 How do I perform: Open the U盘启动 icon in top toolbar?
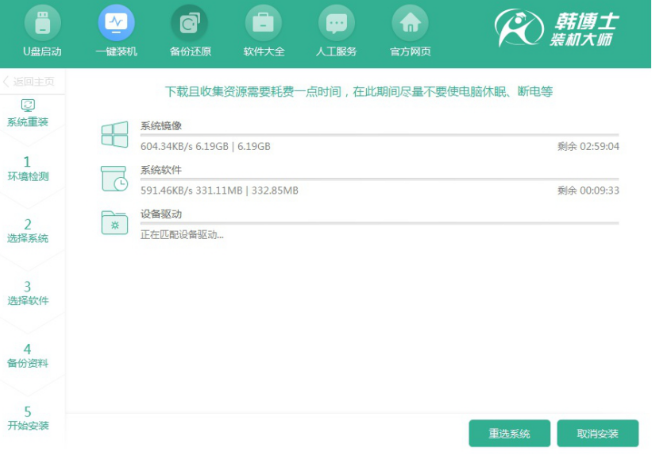point(42,22)
